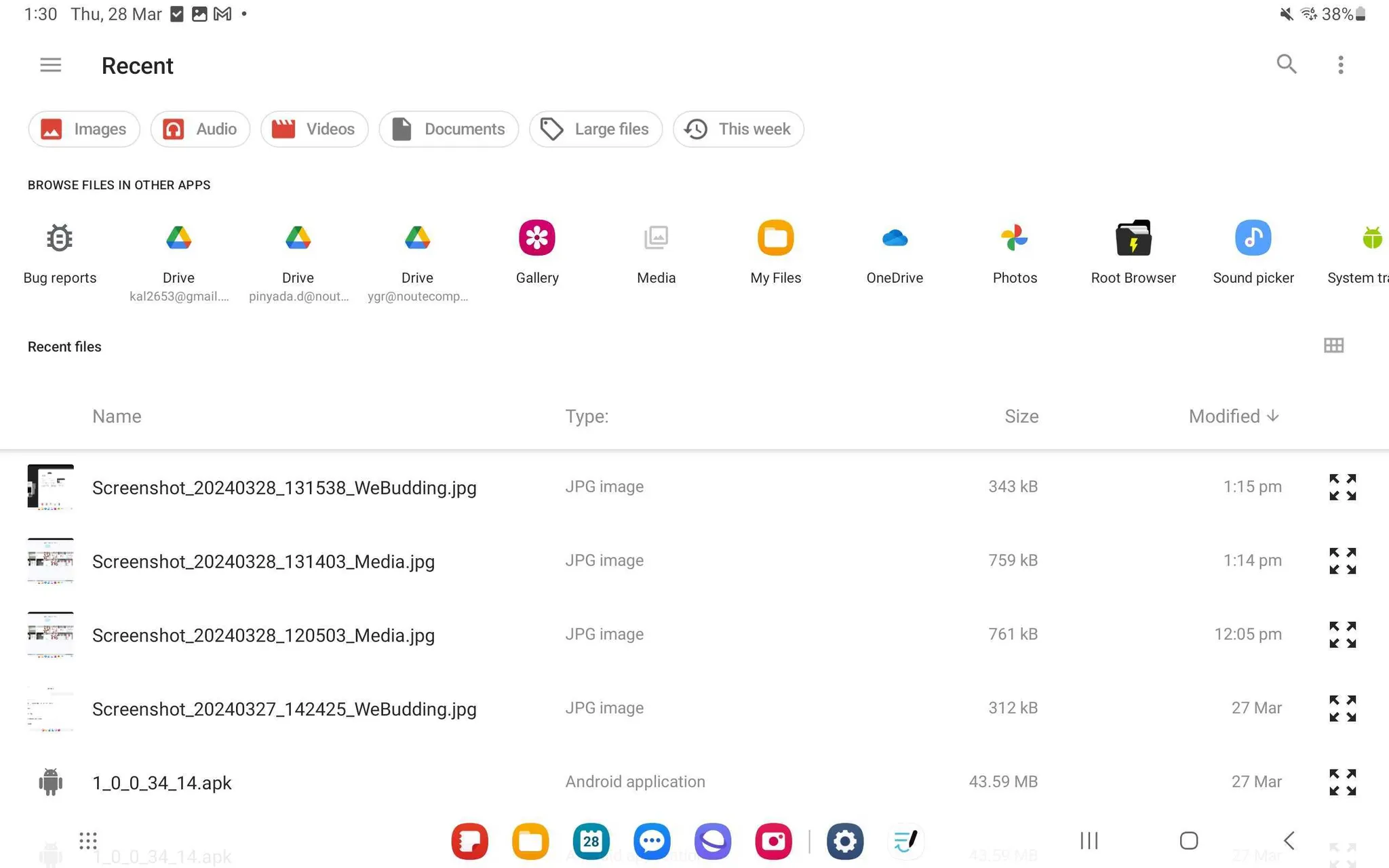The height and width of the screenshot is (868, 1389).
Task: Sort files by Size column
Action: coord(1021,416)
